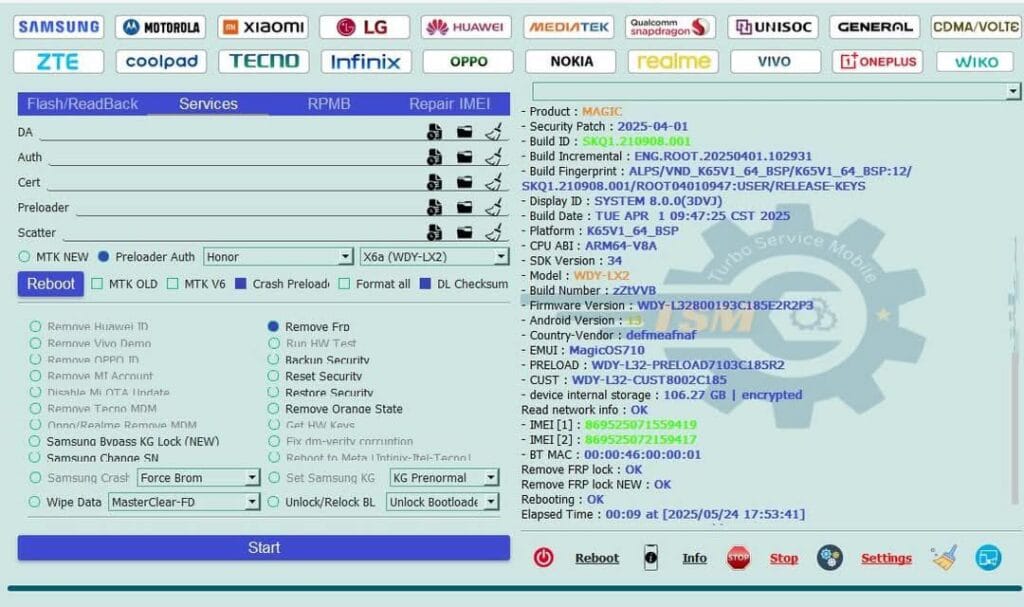This screenshot has height=607, width=1024.
Task: Click the red Stop link
Action: [784, 558]
